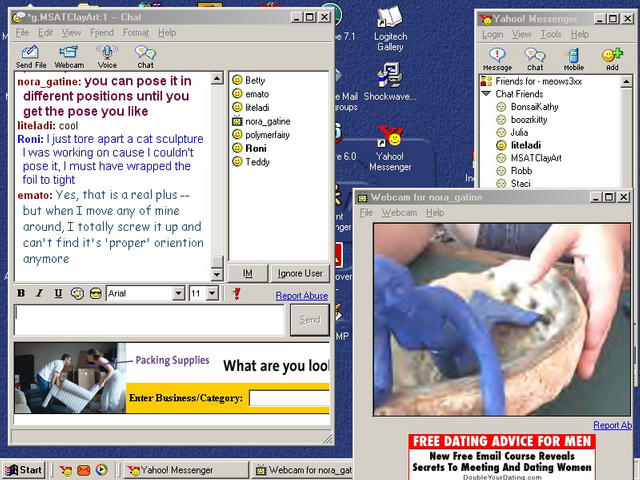Screen dimensions: 640x480
Task: Click the Packing Supplies ad photo
Action: click(x=70, y=378)
